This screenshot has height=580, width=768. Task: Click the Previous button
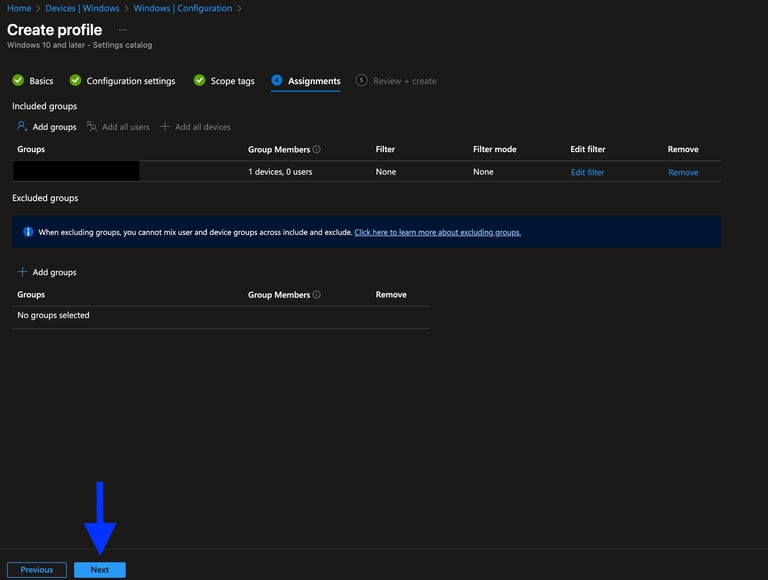point(37,570)
